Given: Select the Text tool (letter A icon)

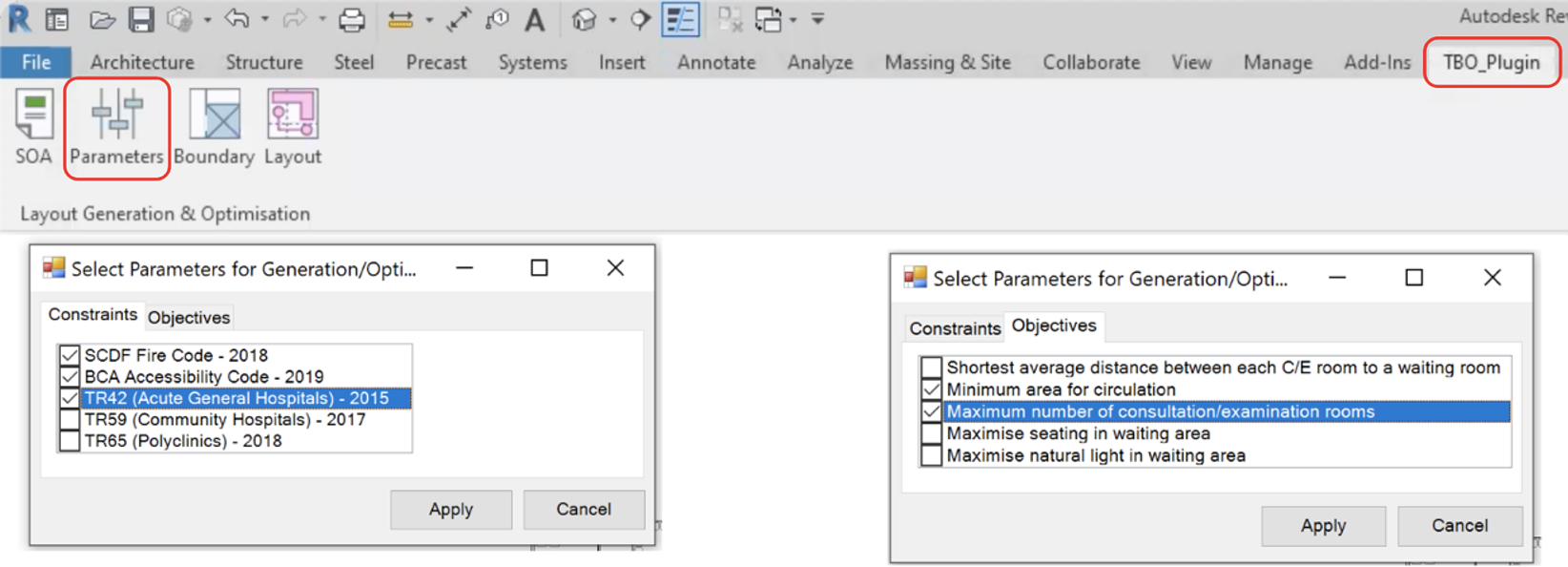Looking at the screenshot, I should [535, 19].
